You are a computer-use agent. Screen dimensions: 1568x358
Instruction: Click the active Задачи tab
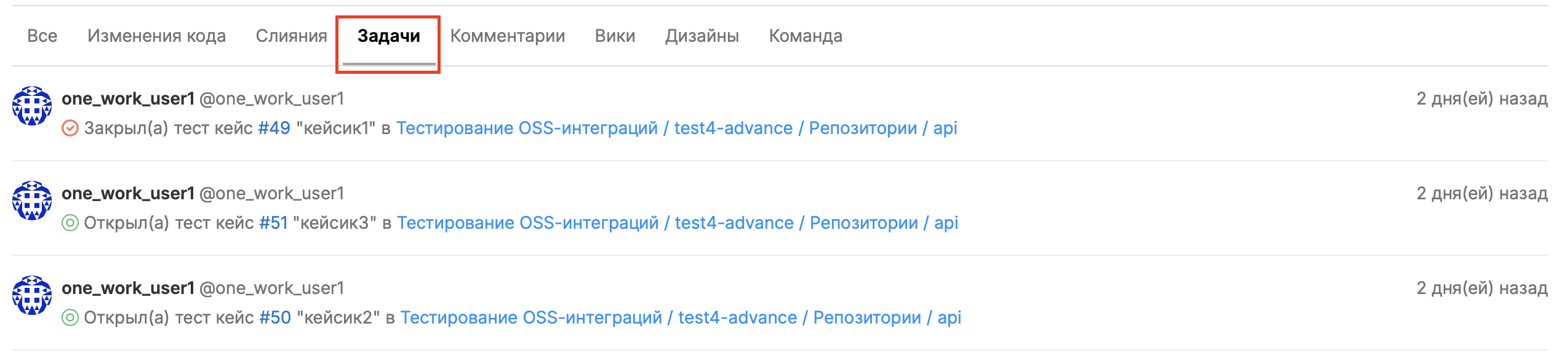(x=388, y=36)
